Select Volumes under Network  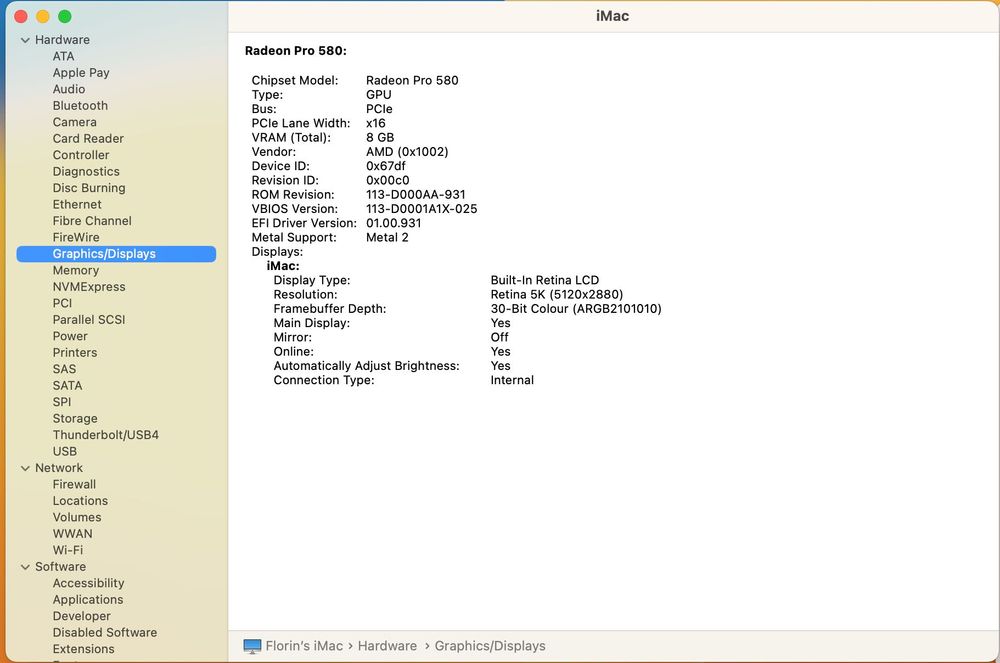coord(77,518)
